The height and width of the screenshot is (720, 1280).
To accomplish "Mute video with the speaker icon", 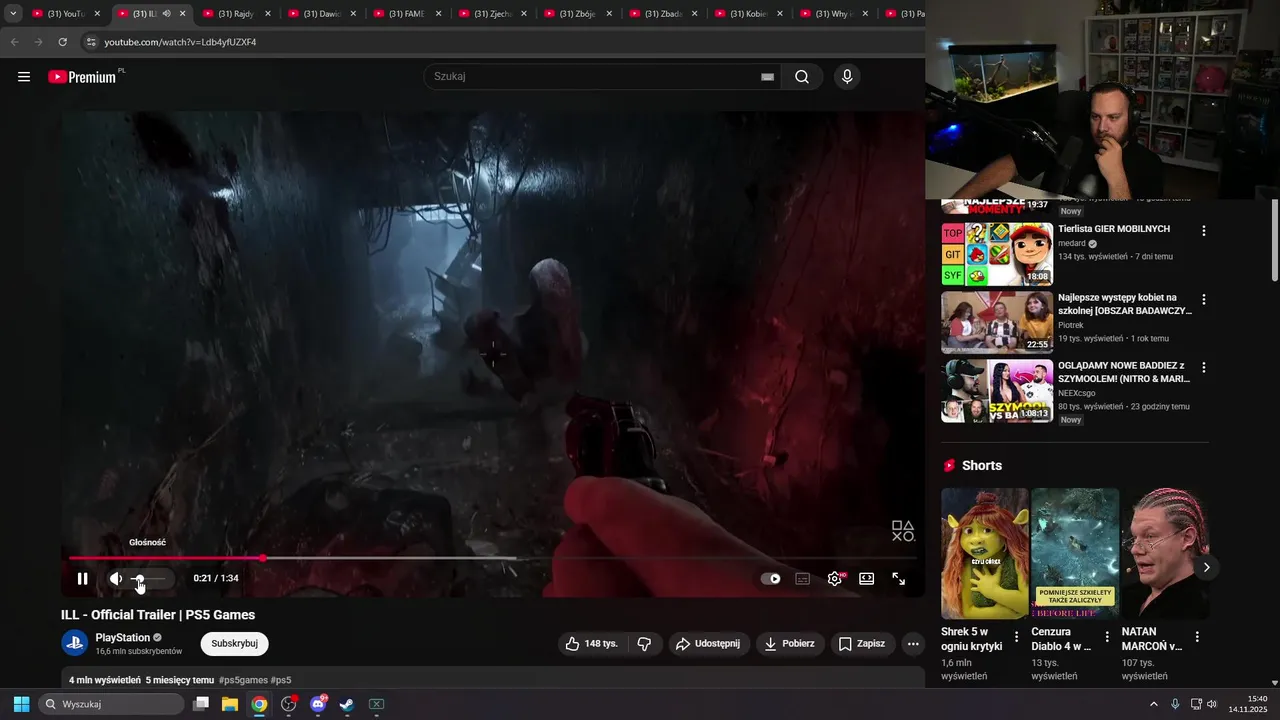I will 116,578.
